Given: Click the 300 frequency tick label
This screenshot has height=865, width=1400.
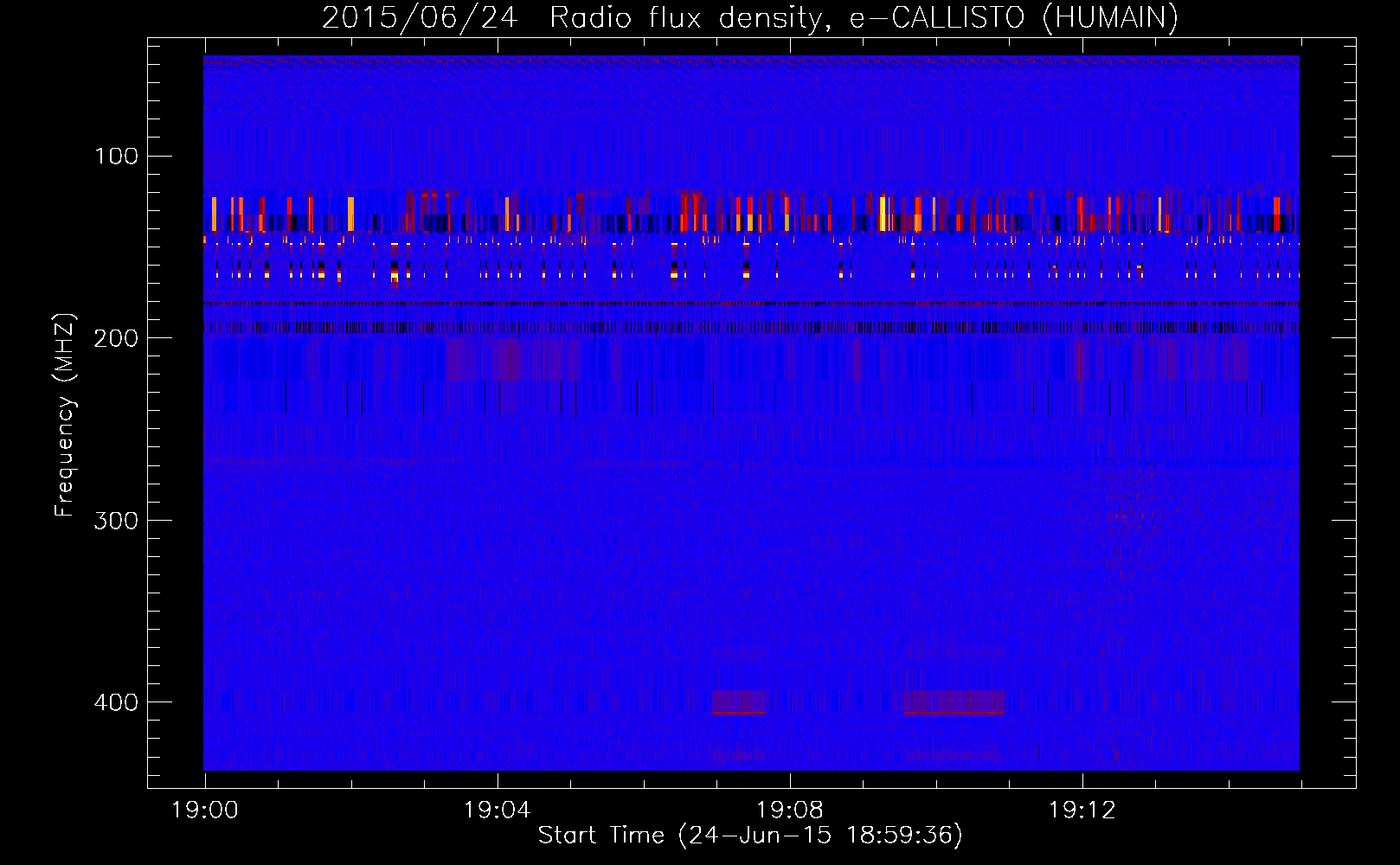Looking at the screenshot, I should pyautogui.click(x=117, y=520).
